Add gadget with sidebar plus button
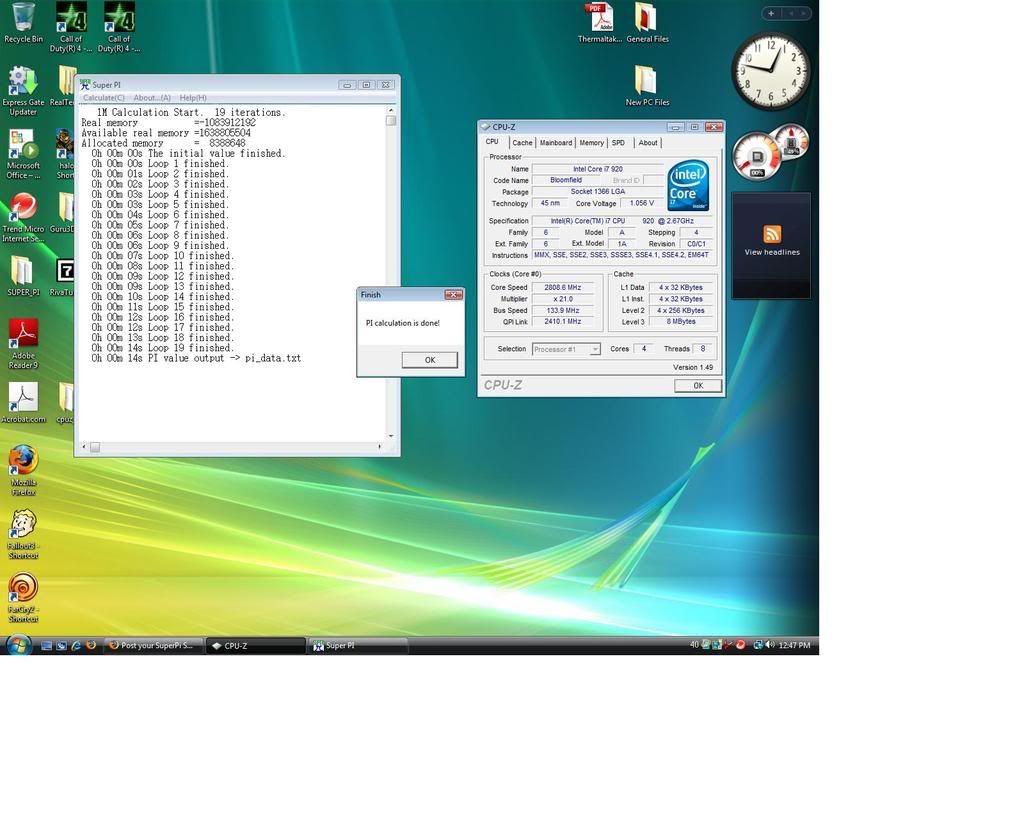 pos(771,13)
